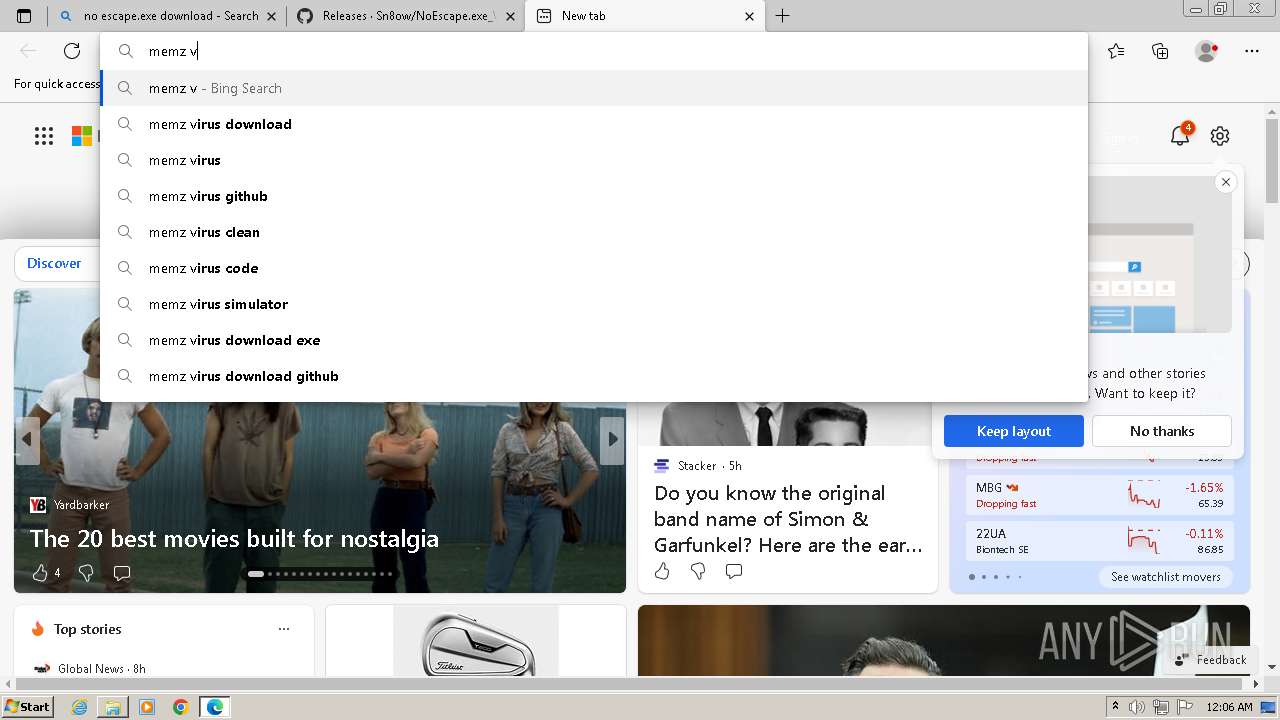Open Simon & Garfunkel band name article
This screenshot has width=1280, height=720.
[x=788, y=519]
